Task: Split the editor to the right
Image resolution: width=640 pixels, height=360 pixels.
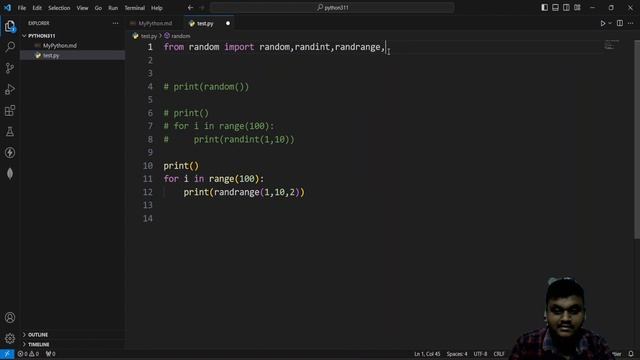Action: click(x=620, y=23)
